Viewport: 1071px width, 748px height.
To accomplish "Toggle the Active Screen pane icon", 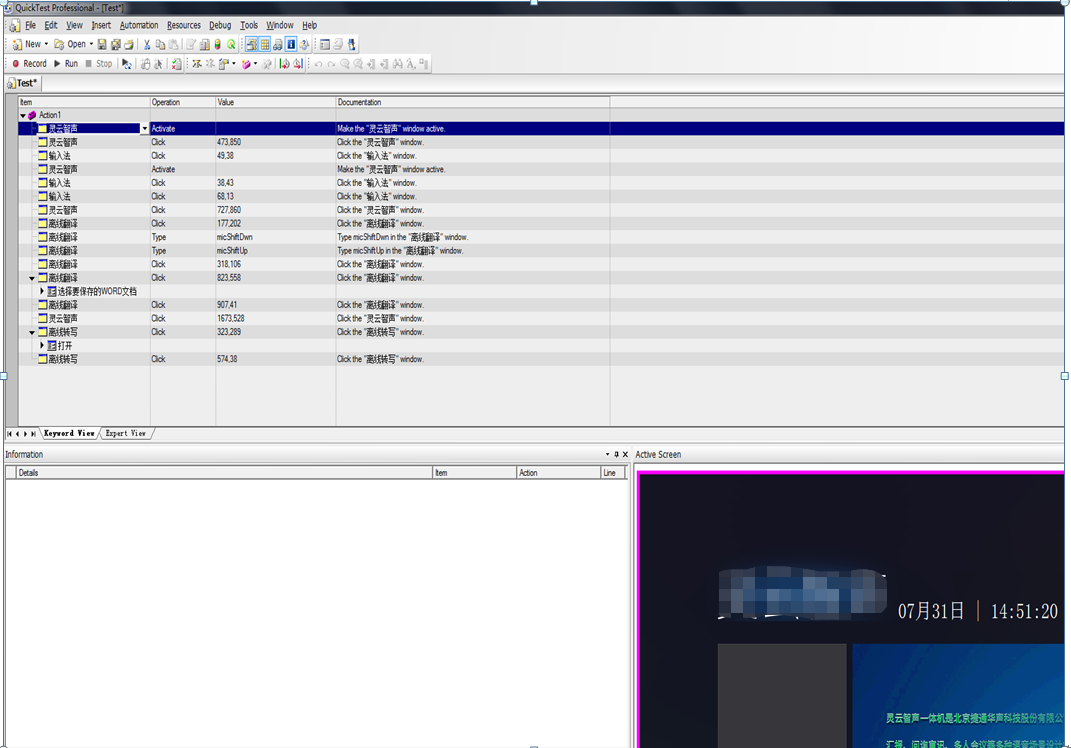I will [x=252, y=44].
